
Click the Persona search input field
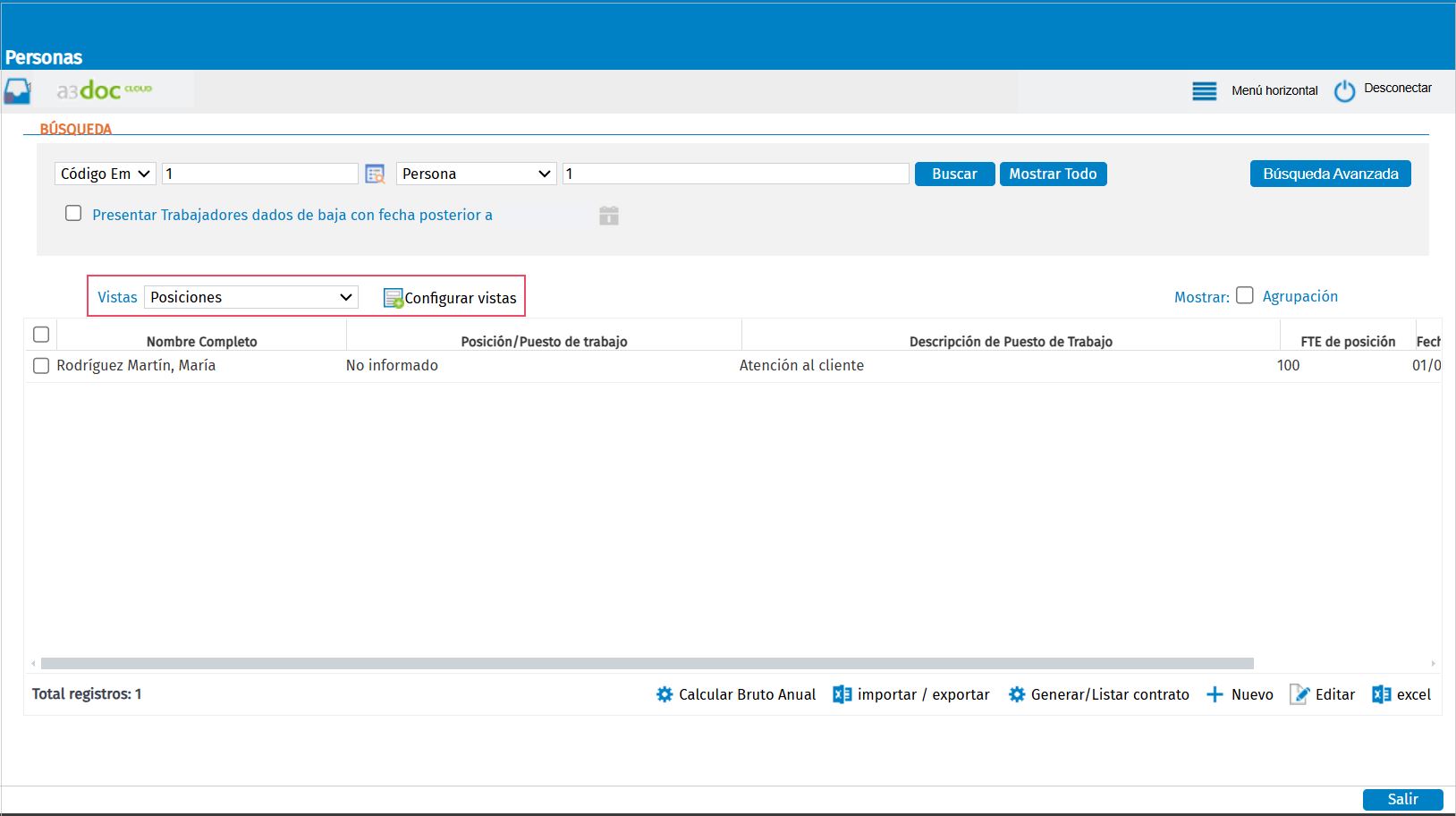coord(736,174)
